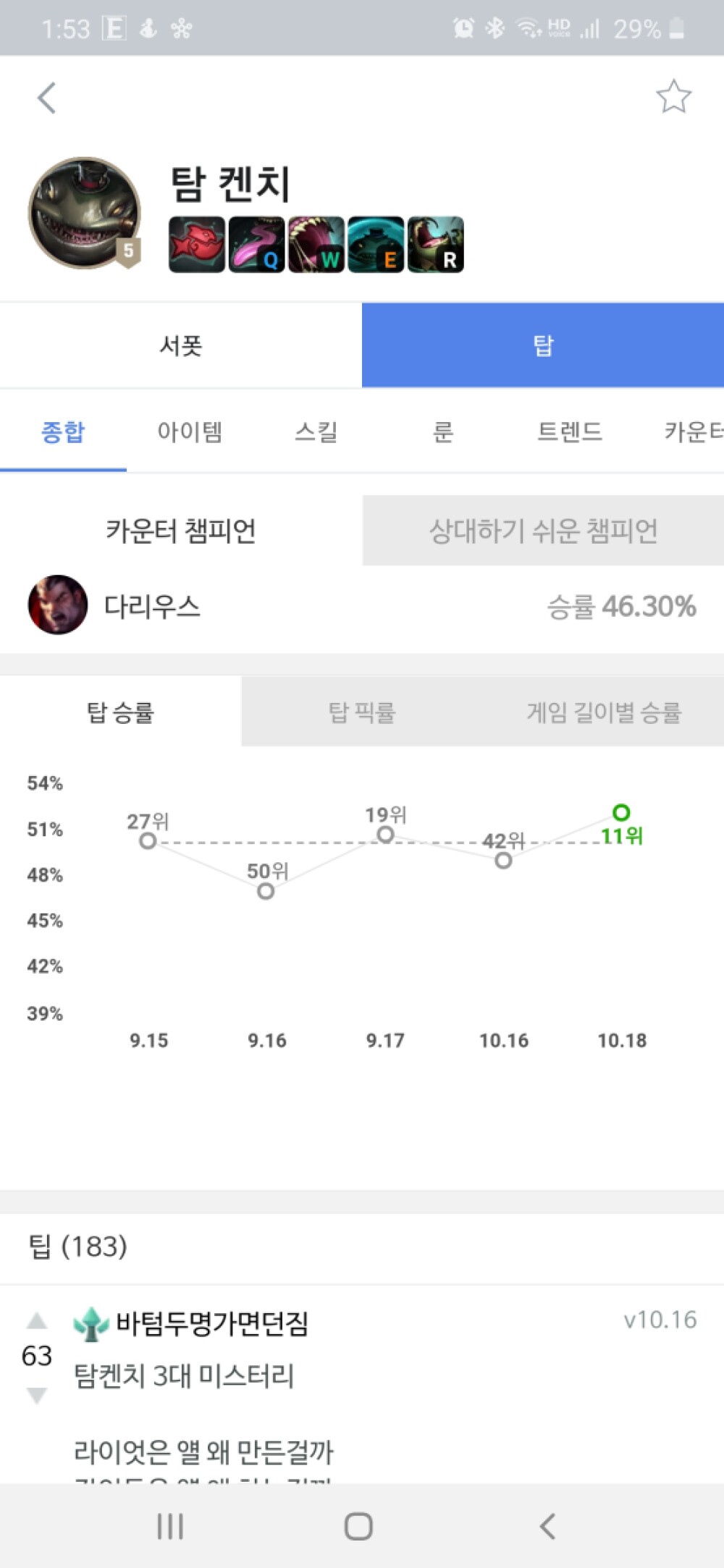Viewport: 724px width, 1568px height.
Task: Upvote the 바텀두명가면던짐 tip
Action: pos(37,1321)
